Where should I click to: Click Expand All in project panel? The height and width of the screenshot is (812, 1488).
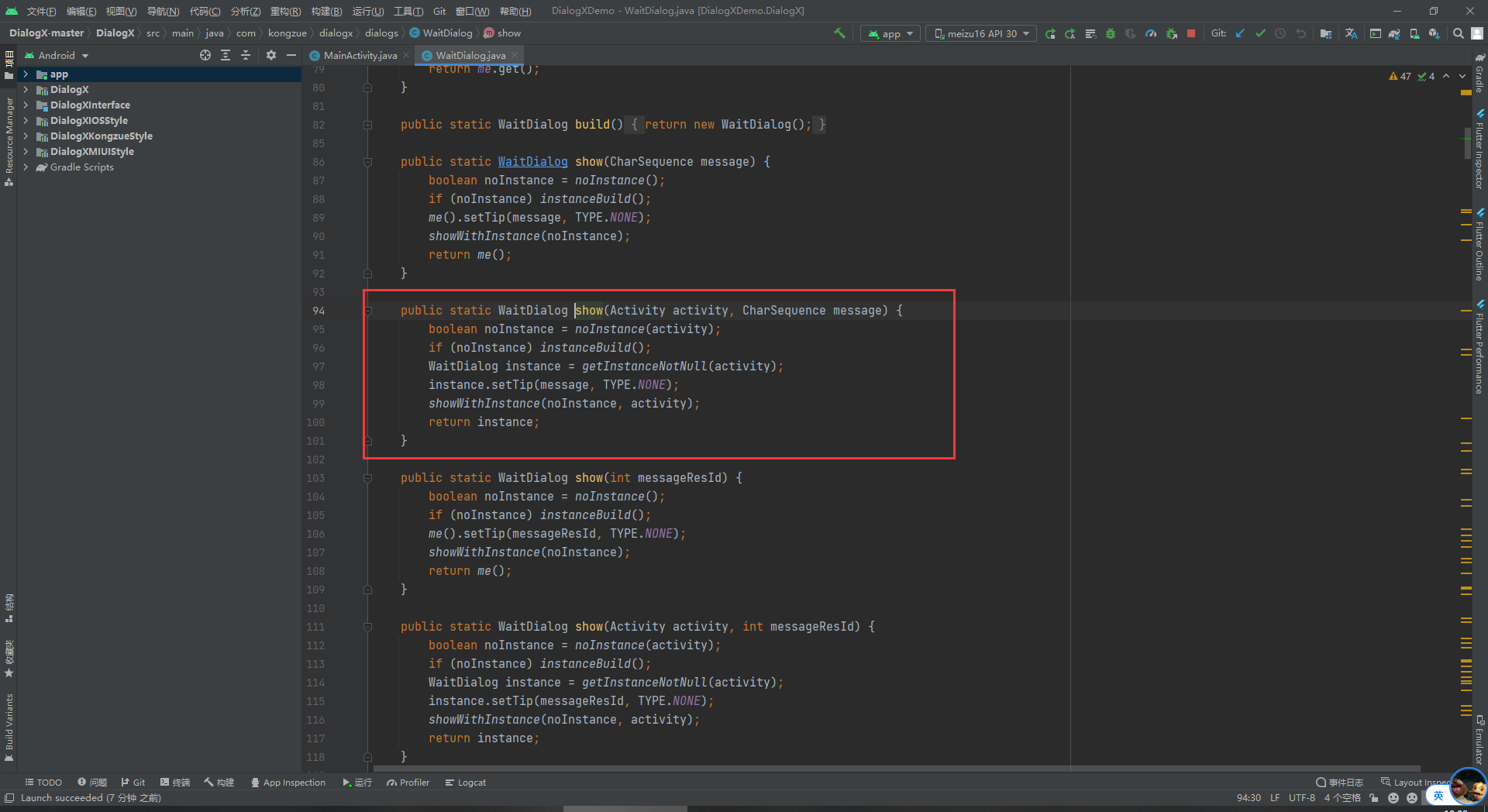226,55
